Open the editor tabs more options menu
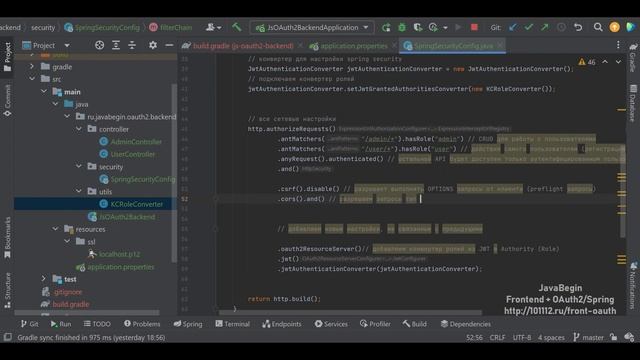Viewport: 640px width, 360px height. point(618,45)
